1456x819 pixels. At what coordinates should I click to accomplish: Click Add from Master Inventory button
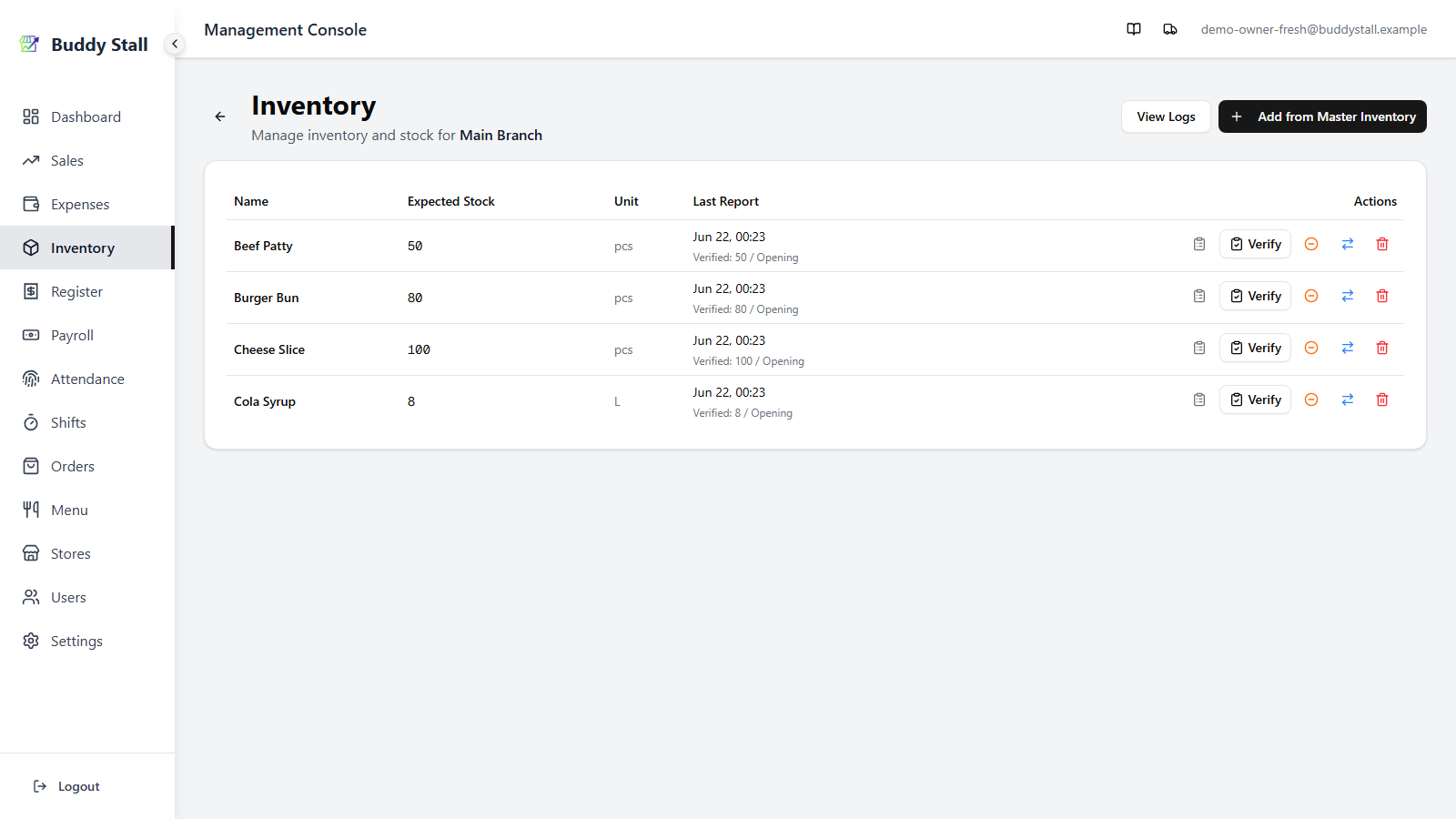click(x=1322, y=116)
